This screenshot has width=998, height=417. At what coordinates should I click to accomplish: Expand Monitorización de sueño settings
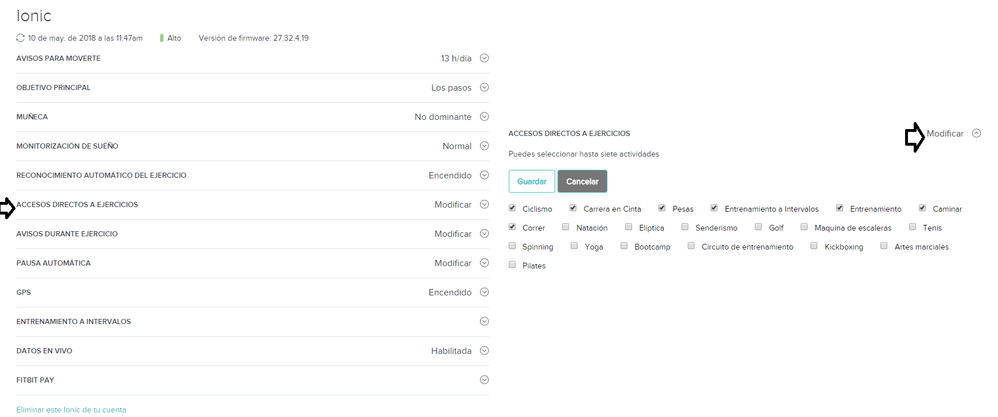tap(484, 146)
